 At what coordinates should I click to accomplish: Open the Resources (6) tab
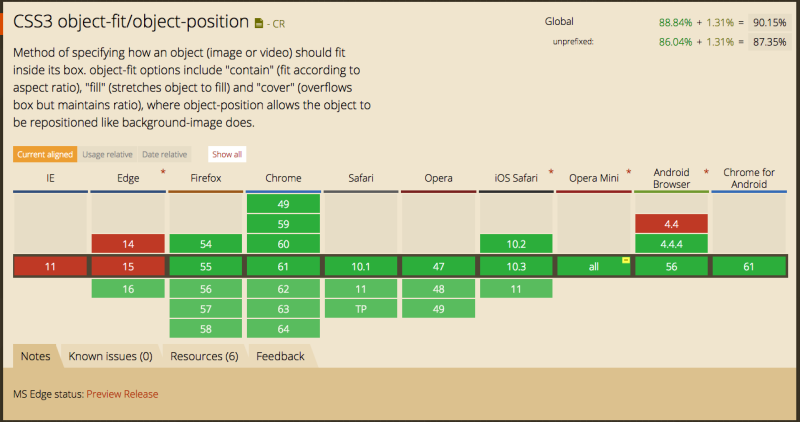point(204,356)
